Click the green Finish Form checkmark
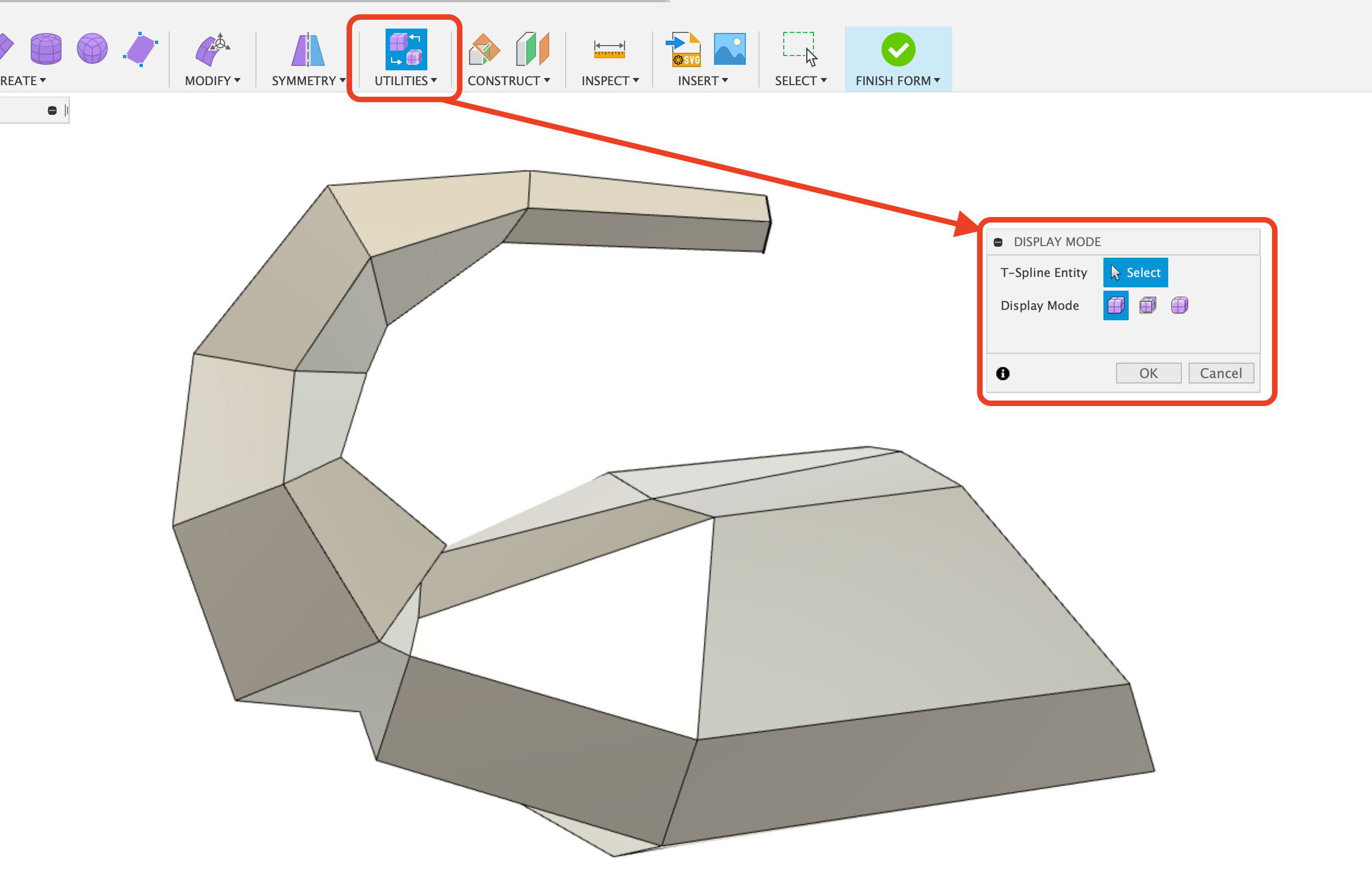This screenshot has width=1372, height=889. coord(898,49)
